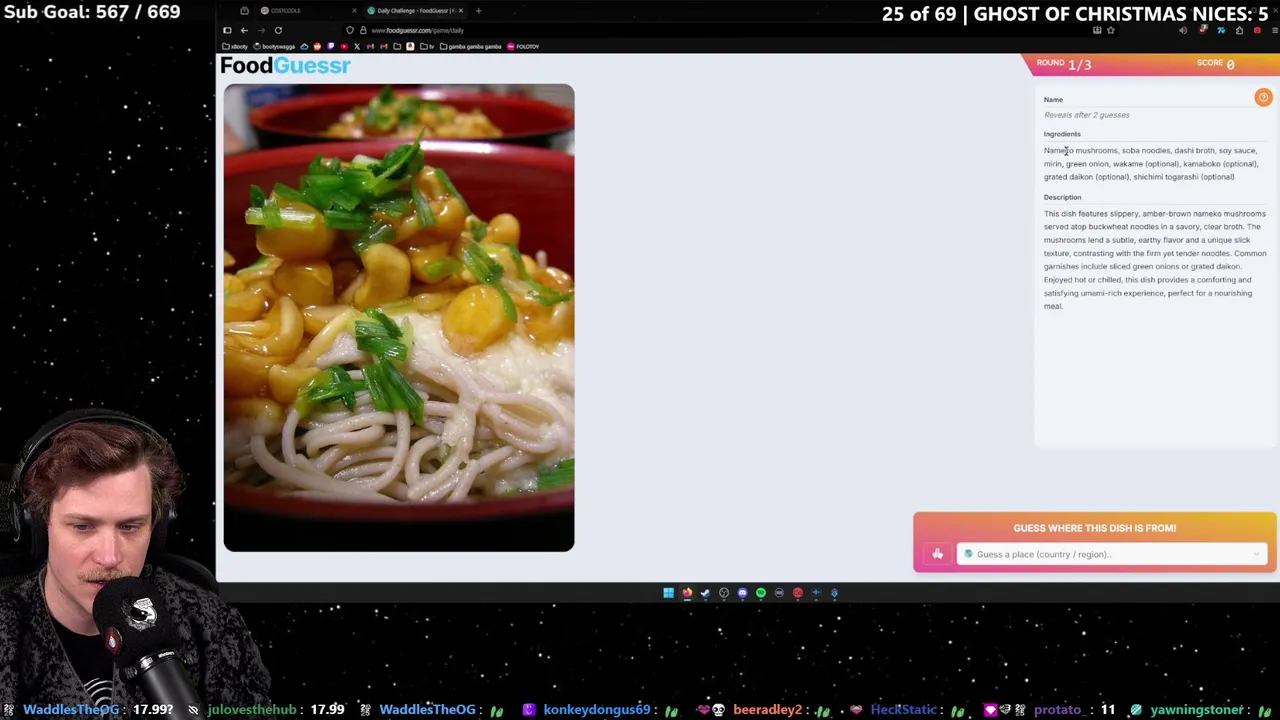
Task: Click the browser forward arrow
Action: click(261, 30)
